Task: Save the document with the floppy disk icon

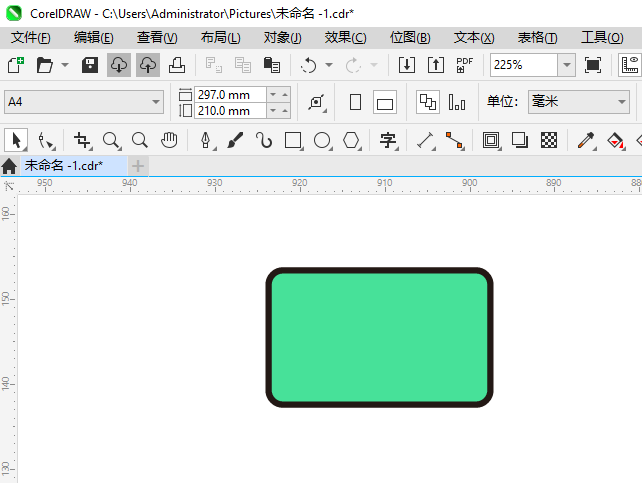Action: pyautogui.click(x=90, y=65)
